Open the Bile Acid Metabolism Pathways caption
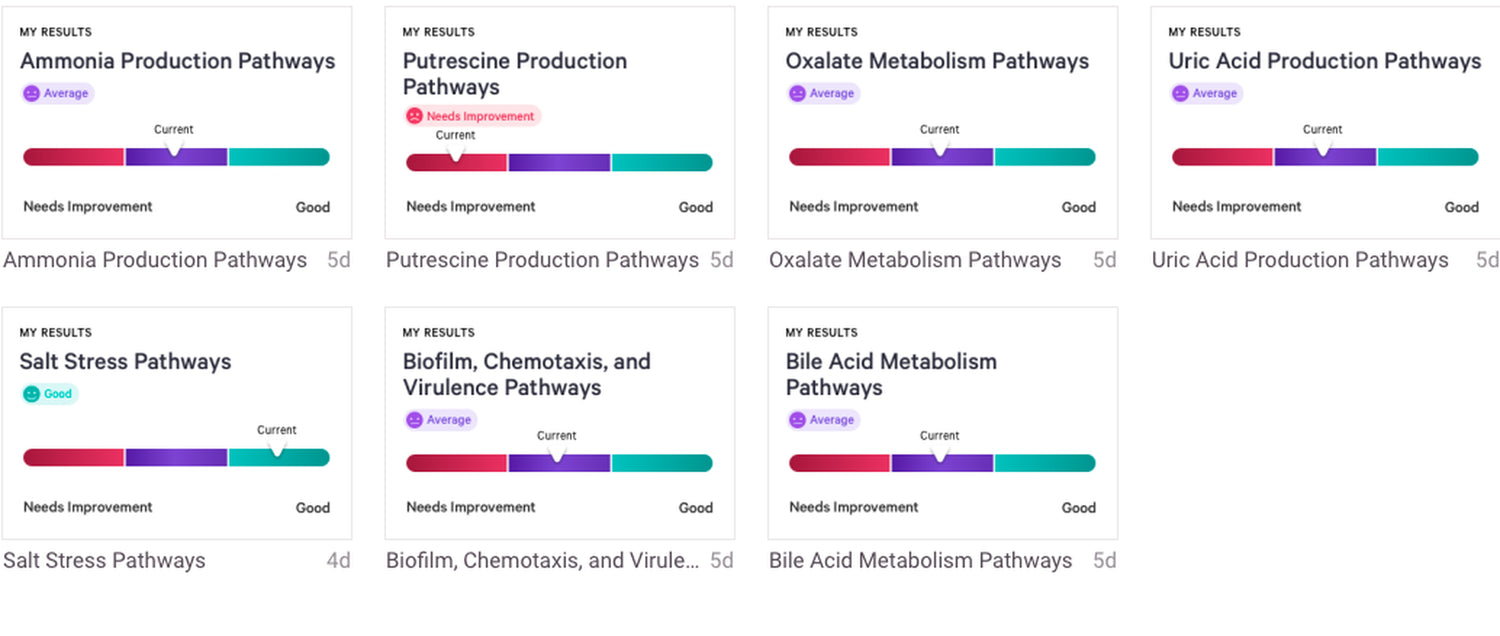Image resolution: width=1500 pixels, height=636 pixels. [920, 561]
